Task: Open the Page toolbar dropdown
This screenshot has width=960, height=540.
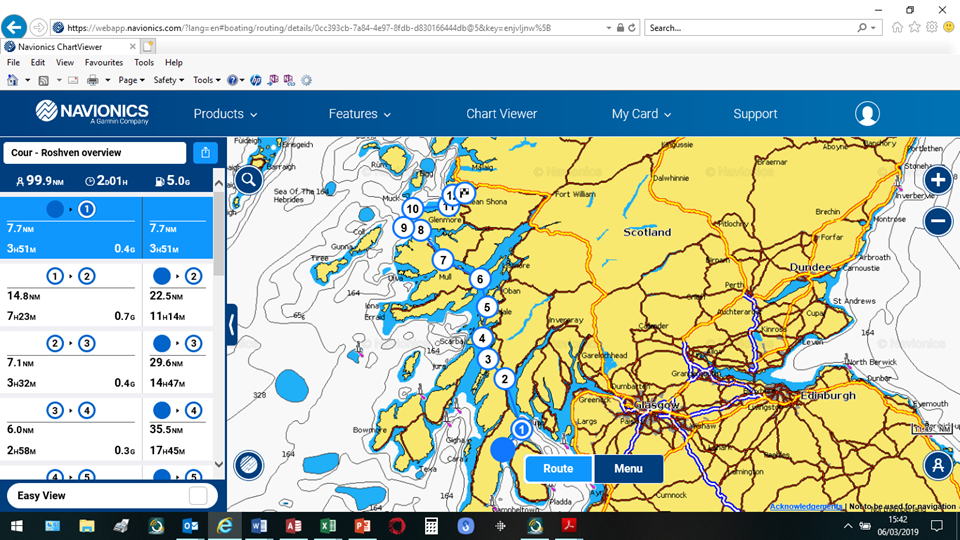Action: 131,80
